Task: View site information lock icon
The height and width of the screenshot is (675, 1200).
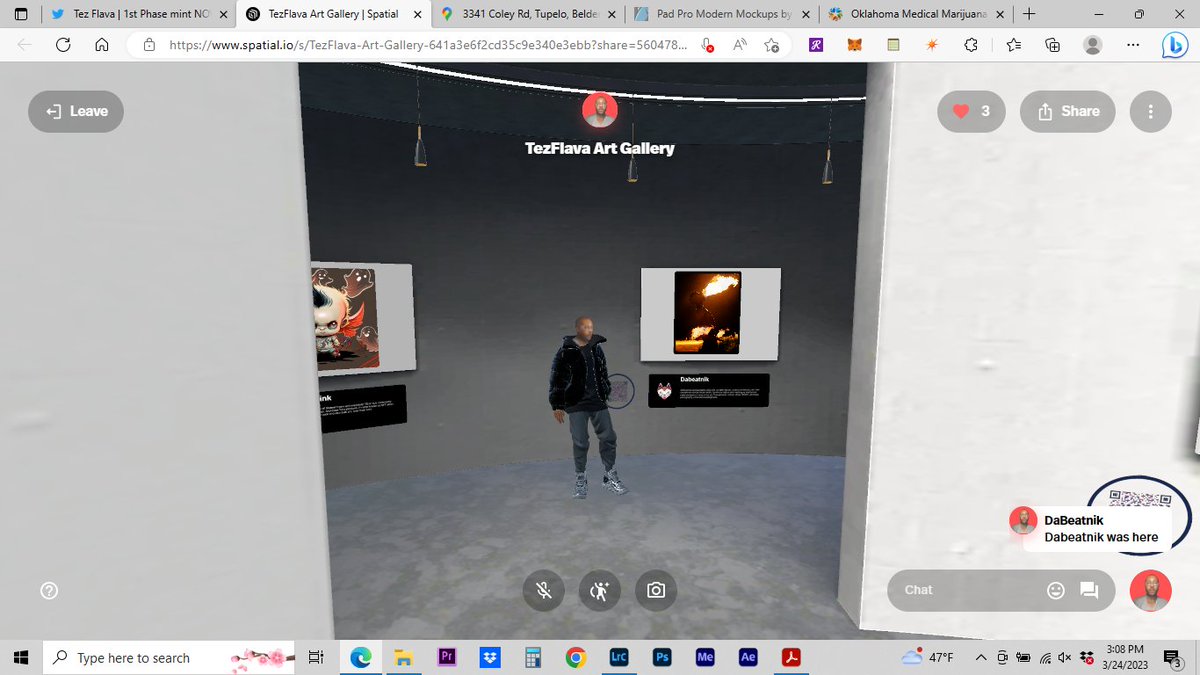Action: click(150, 45)
